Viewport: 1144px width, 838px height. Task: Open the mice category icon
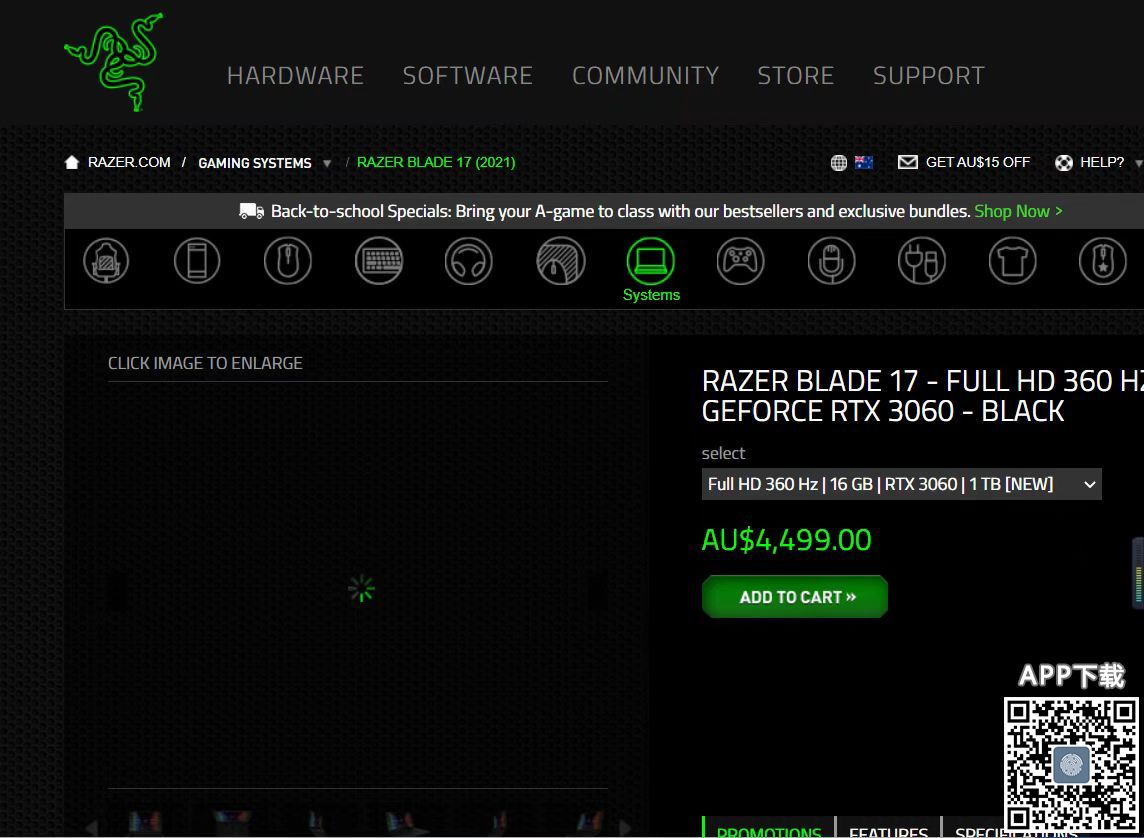pos(288,261)
